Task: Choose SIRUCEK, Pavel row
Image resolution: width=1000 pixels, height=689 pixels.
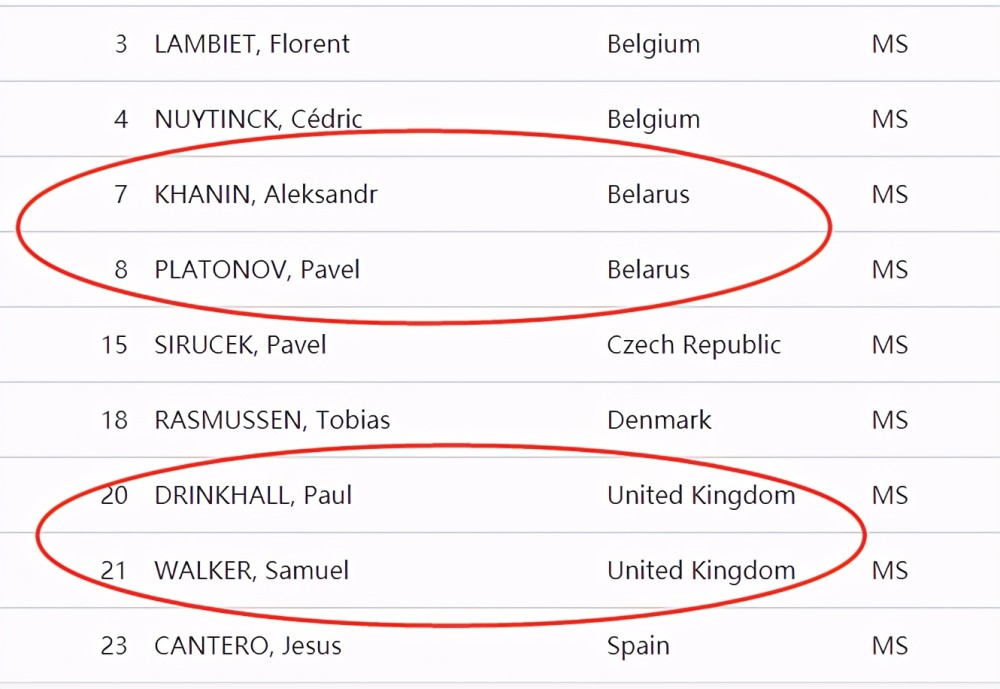Action: click(x=500, y=345)
